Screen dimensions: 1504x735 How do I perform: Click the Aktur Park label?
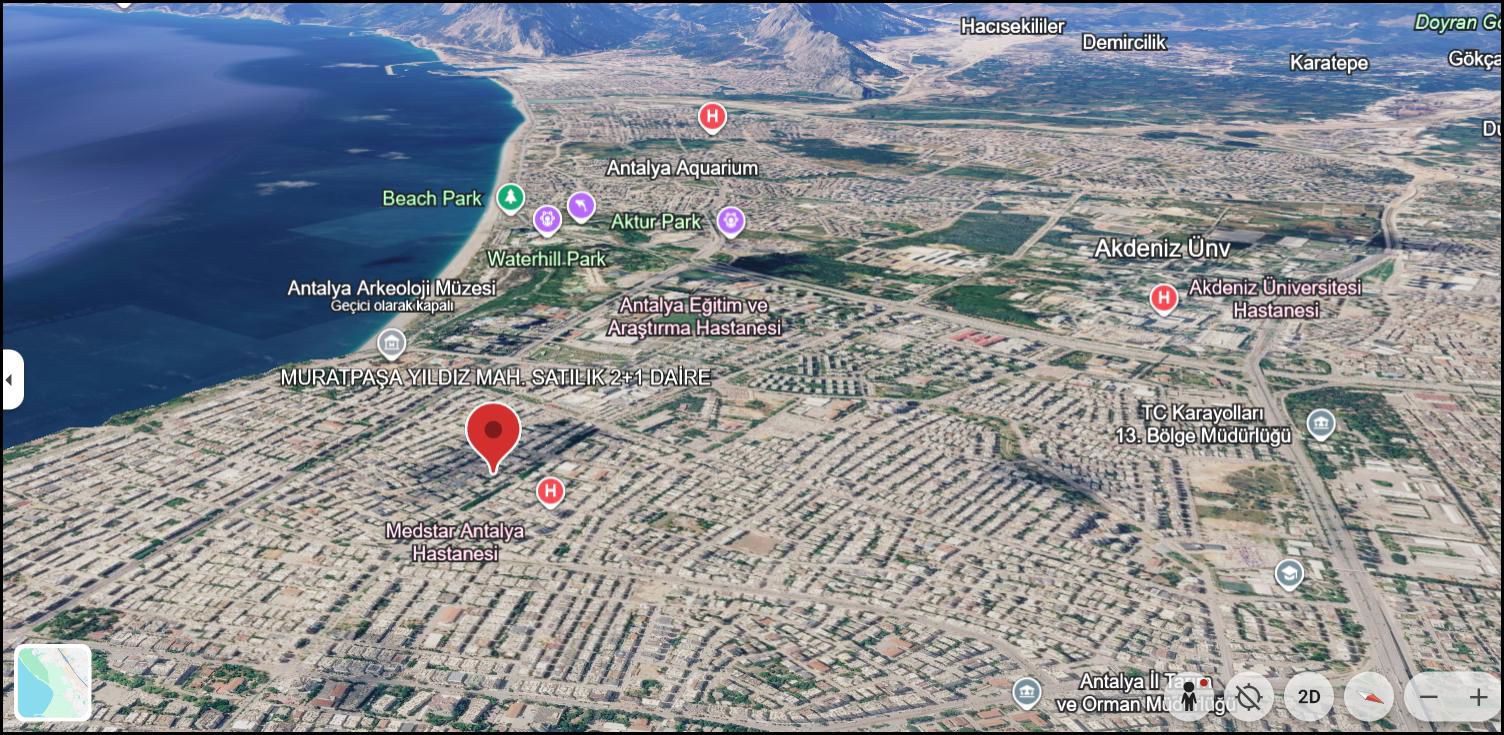point(656,221)
